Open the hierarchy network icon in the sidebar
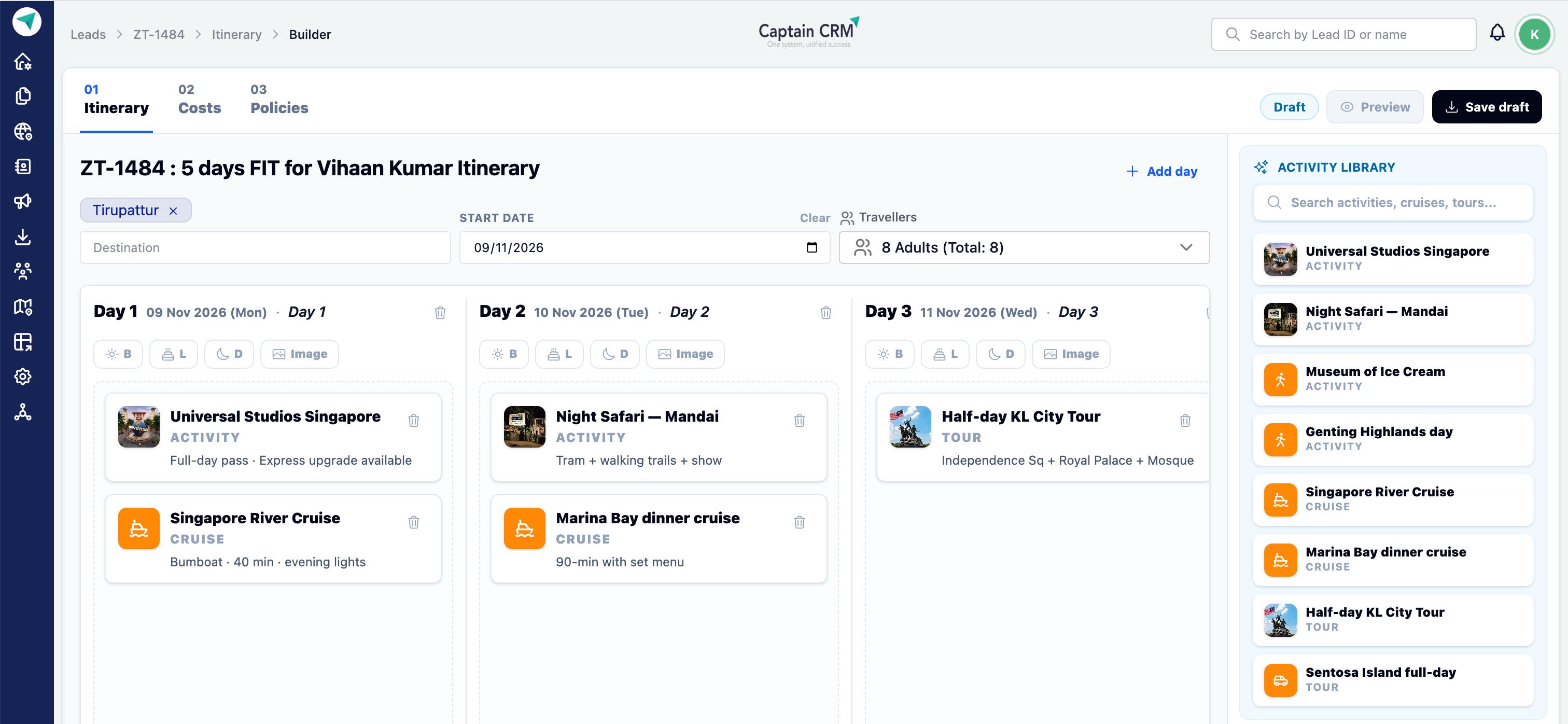Viewport: 1568px width, 724px height. tap(23, 412)
